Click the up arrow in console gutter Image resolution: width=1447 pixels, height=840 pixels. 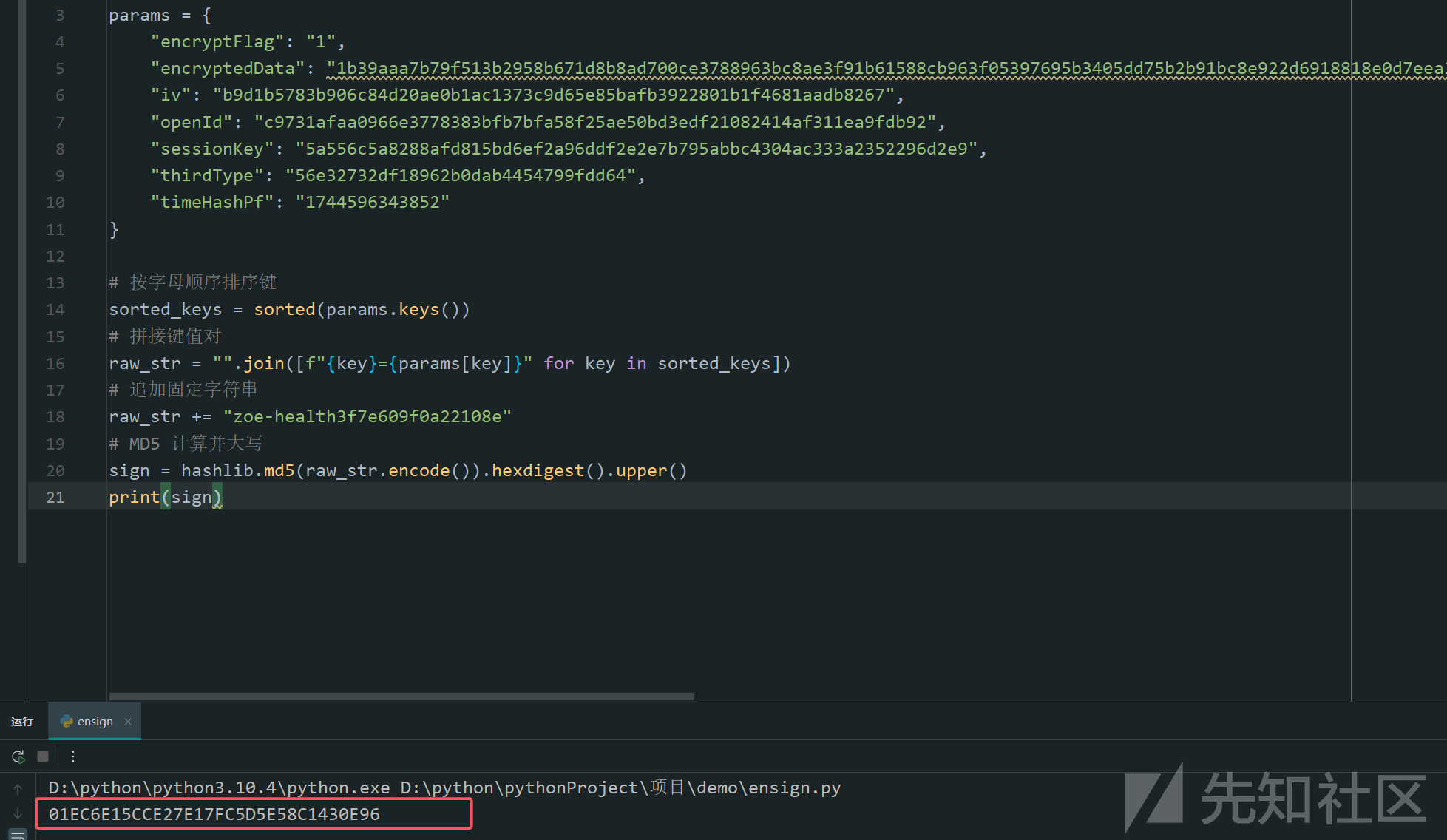pos(18,789)
